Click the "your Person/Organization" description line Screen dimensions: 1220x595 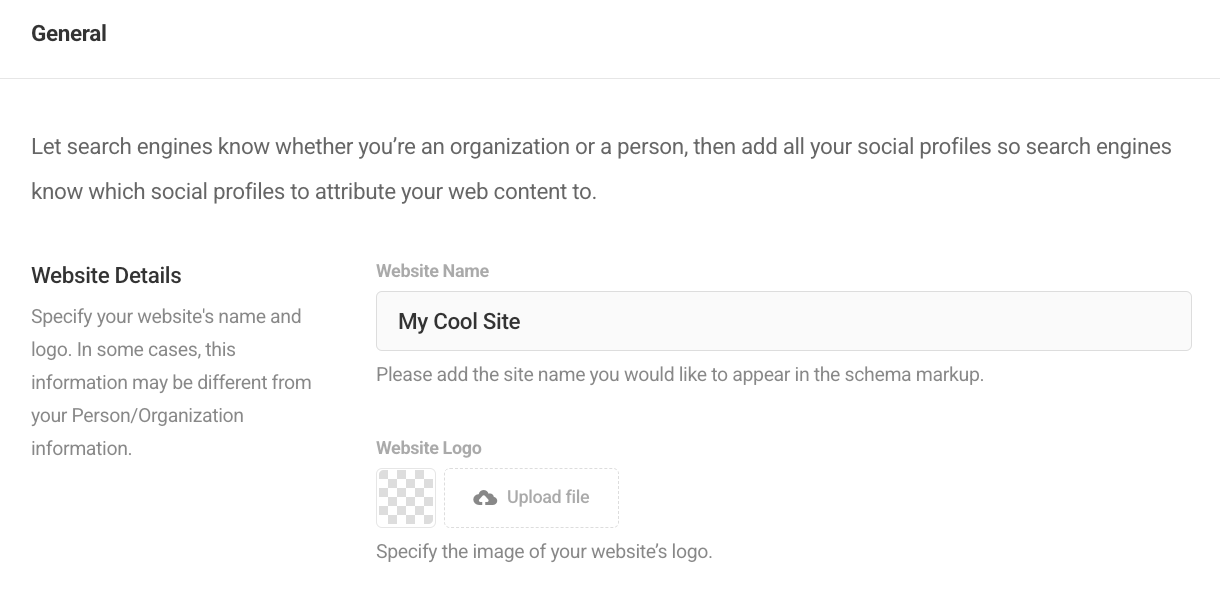click(x=137, y=416)
